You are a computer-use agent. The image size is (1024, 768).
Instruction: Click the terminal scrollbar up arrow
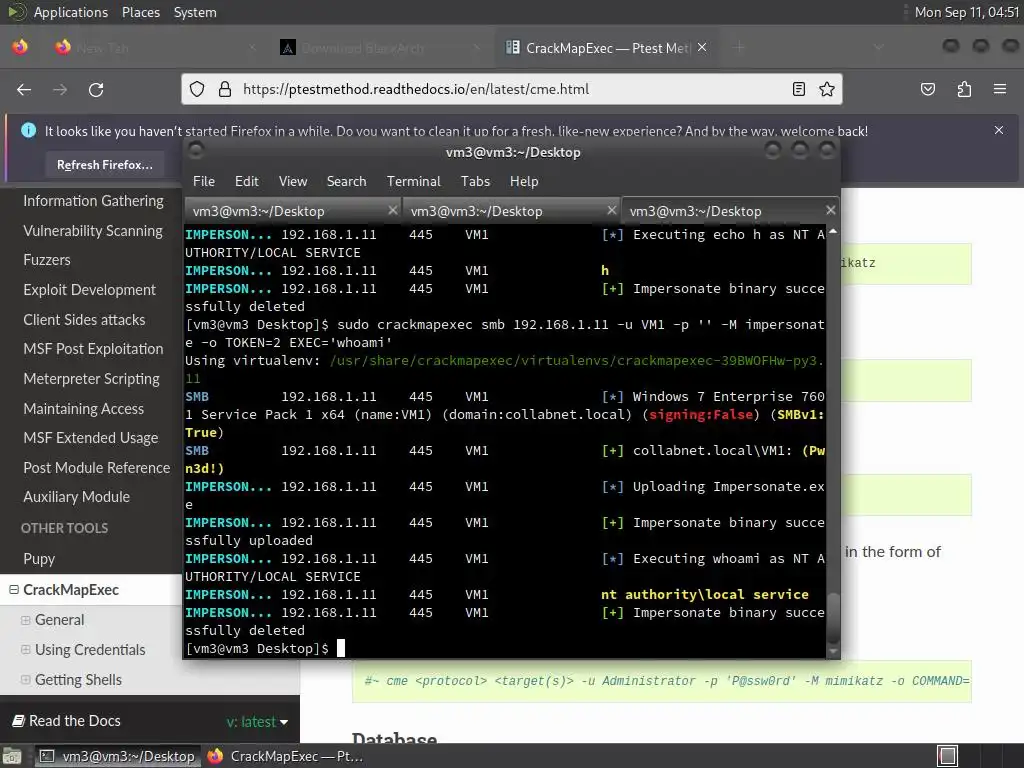(833, 232)
